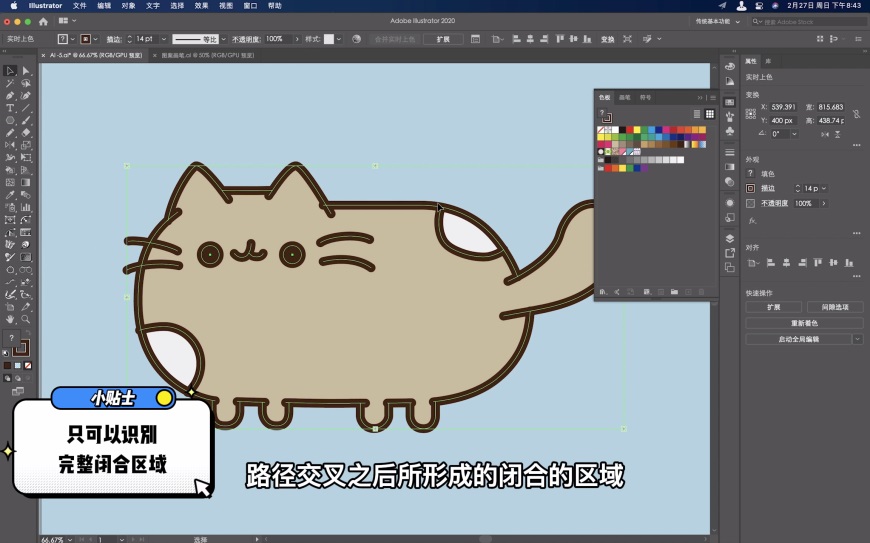Toggle the None color button in toolbox
This screenshot has height=543, width=870.
click(x=28, y=366)
